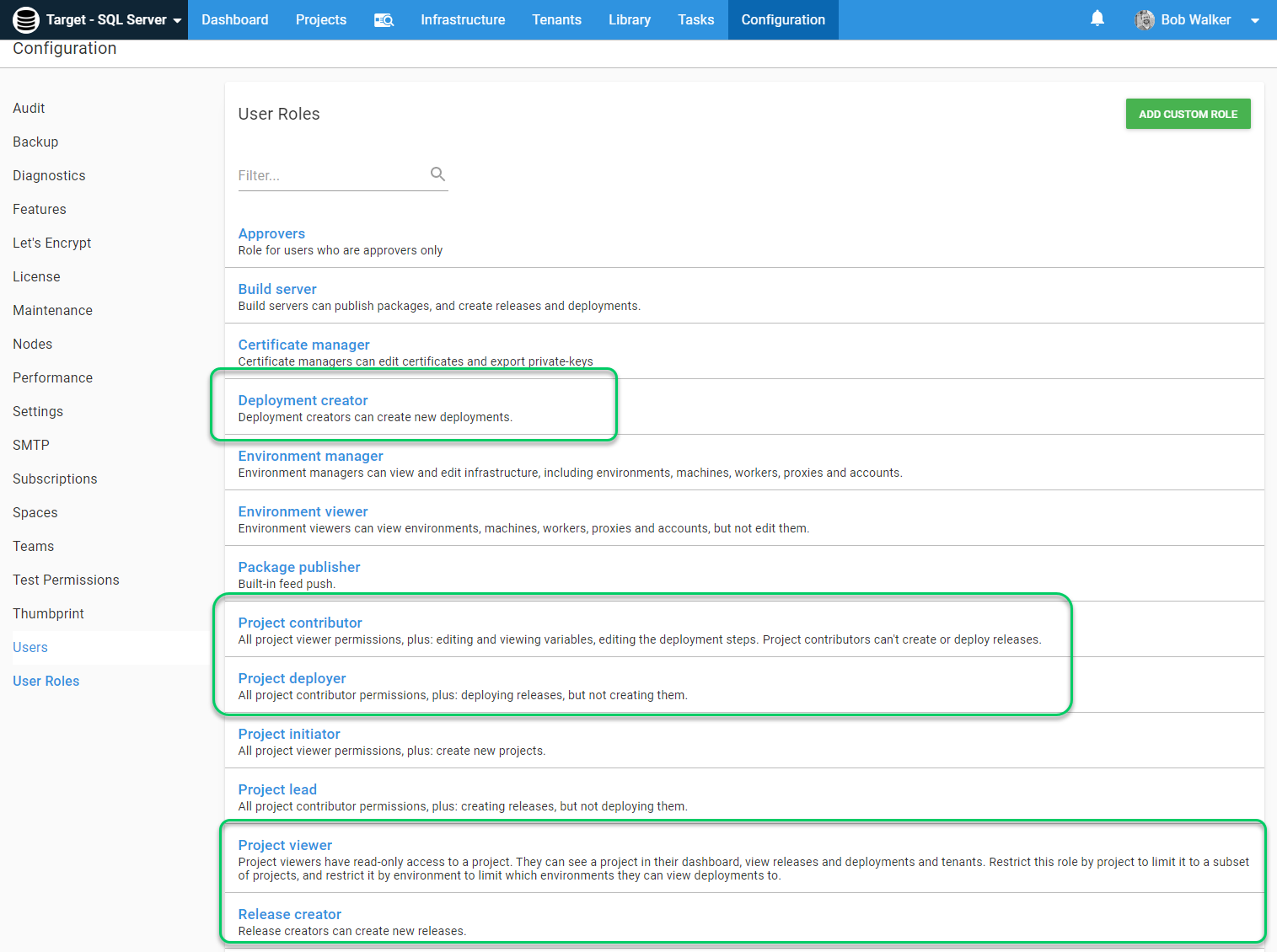This screenshot has height=952, width=1277.
Task: Open the search icon in top navigation
Action: click(384, 19)
